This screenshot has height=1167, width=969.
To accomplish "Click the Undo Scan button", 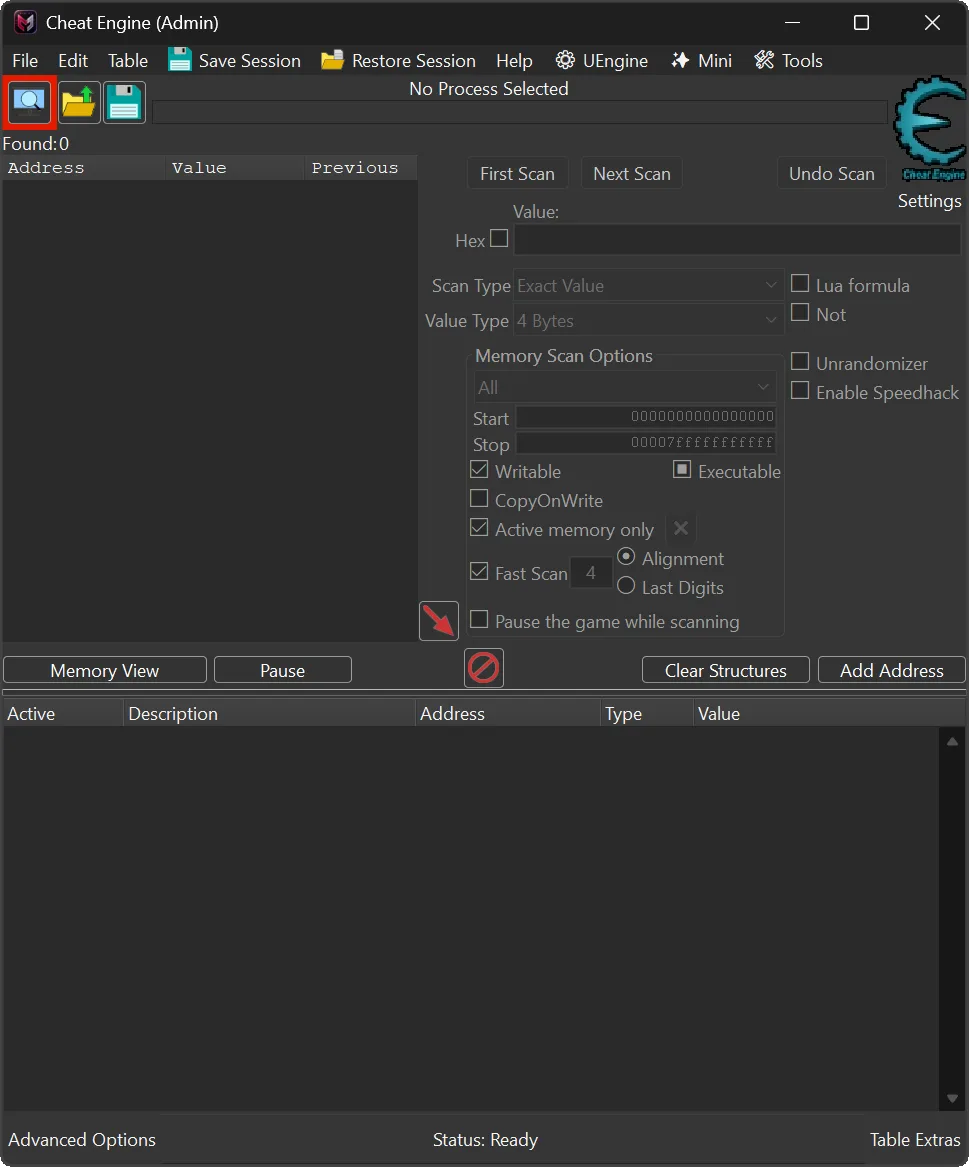I will (831, 173).
